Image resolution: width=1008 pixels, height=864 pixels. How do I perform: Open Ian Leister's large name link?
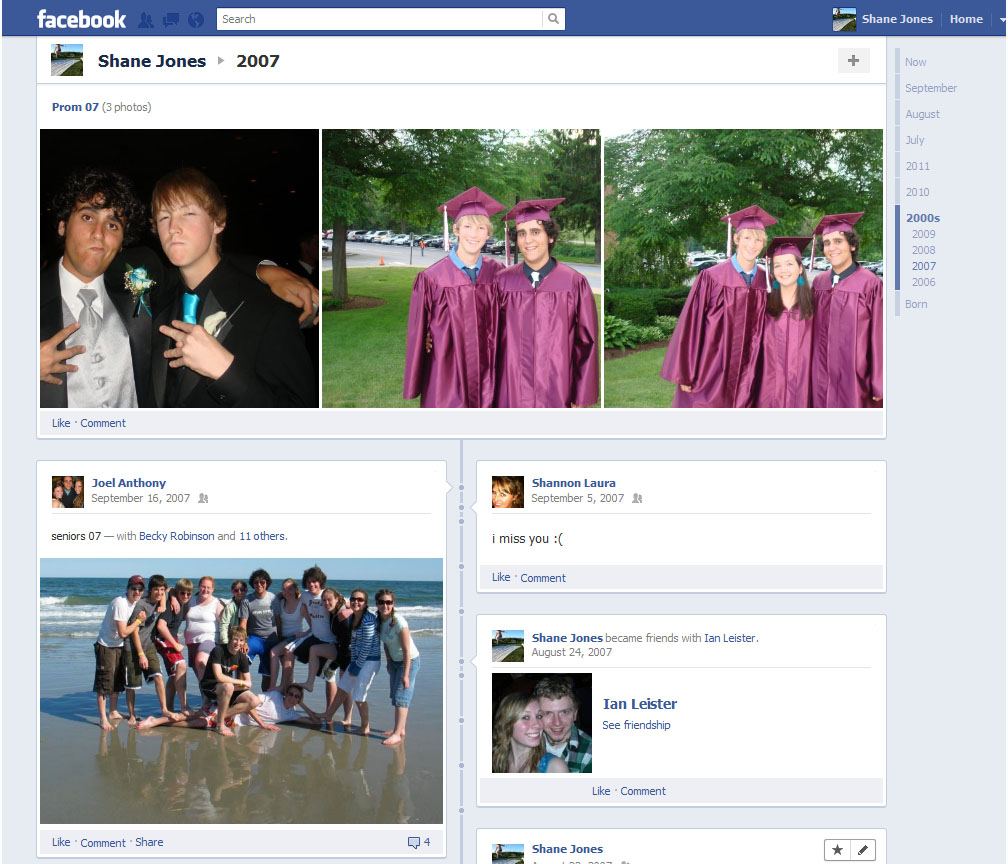coord(640,704)
